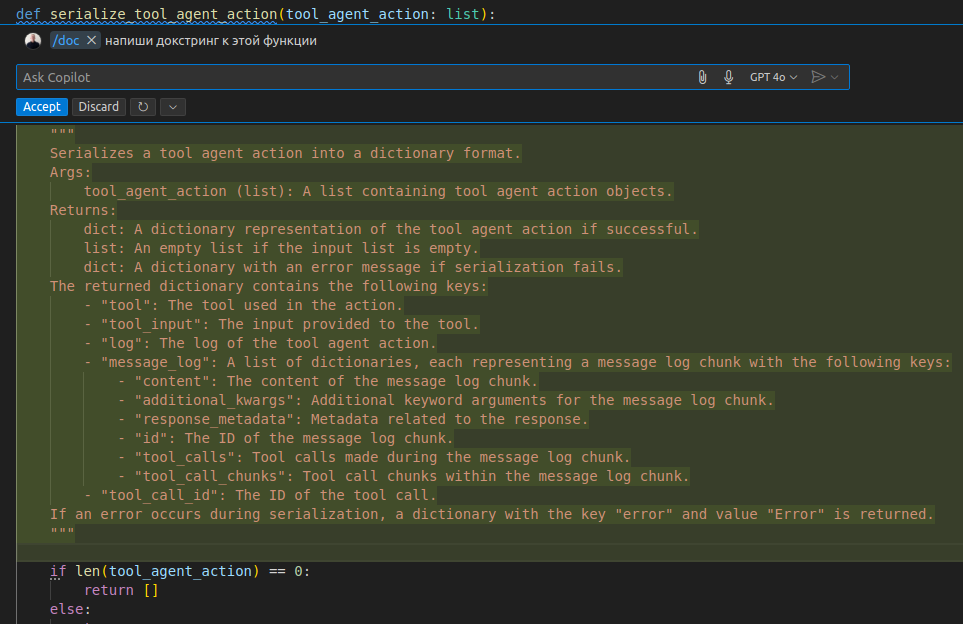Click the user avatar icon

point(33,40)
